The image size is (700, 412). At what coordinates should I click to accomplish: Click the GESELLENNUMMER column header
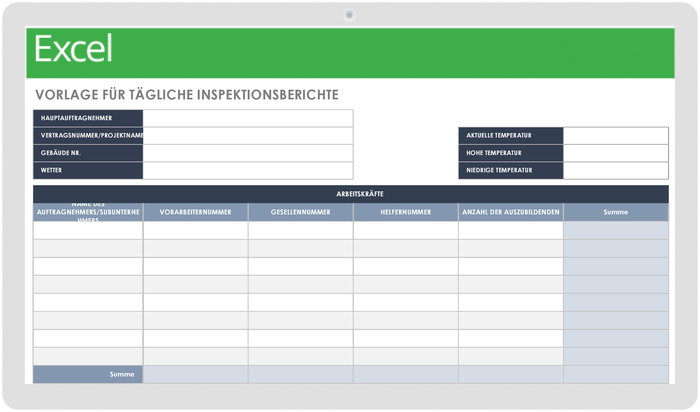point(300,212)
